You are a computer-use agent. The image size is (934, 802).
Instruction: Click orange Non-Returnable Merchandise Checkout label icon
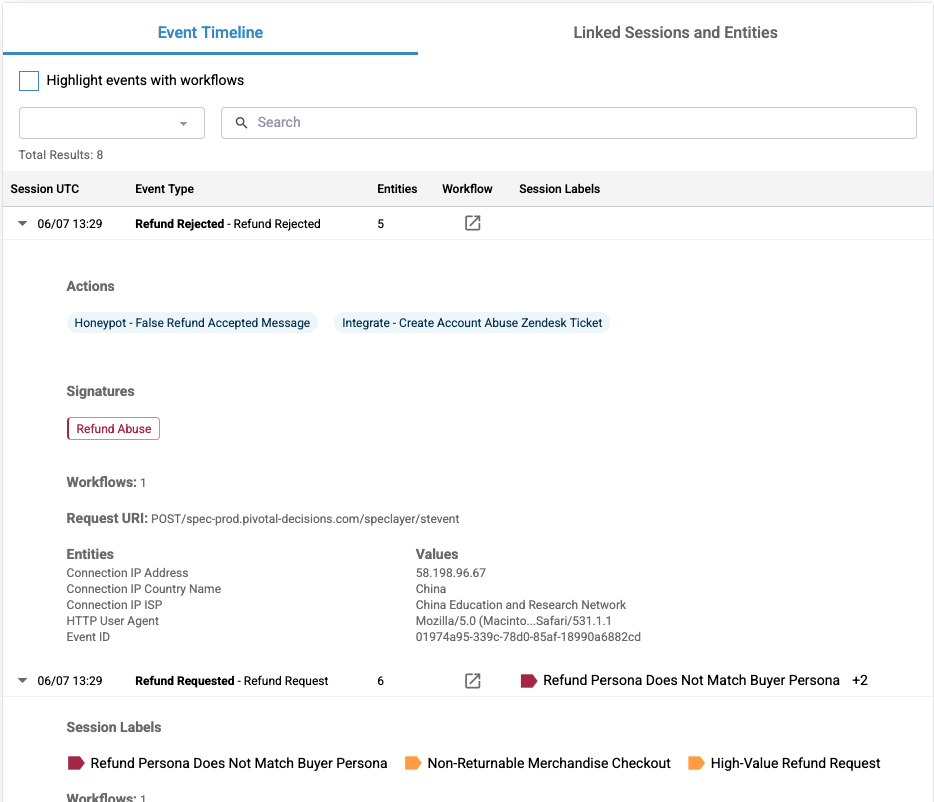pos(413,763)
